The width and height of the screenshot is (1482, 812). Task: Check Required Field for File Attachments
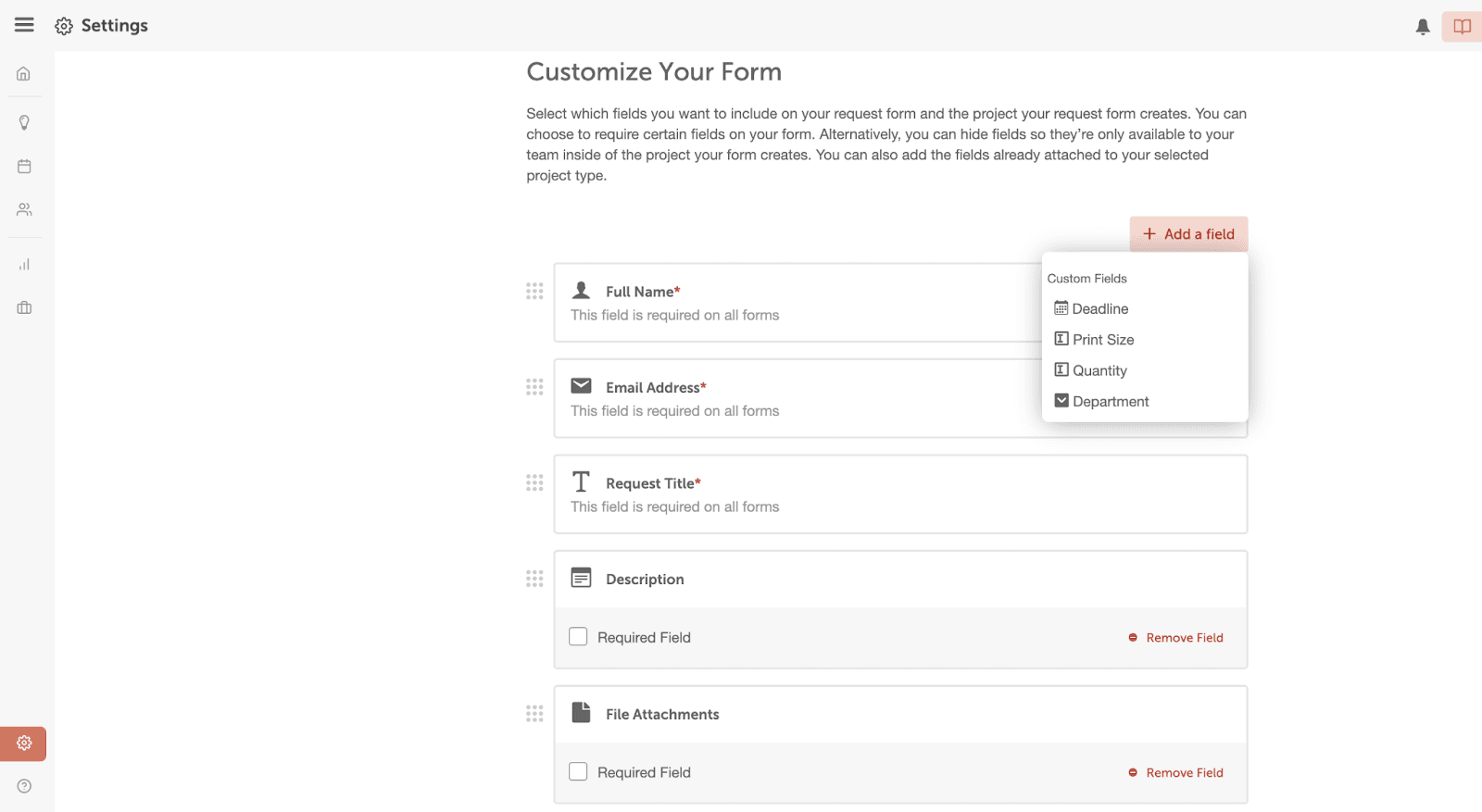[x=578, y=771]
